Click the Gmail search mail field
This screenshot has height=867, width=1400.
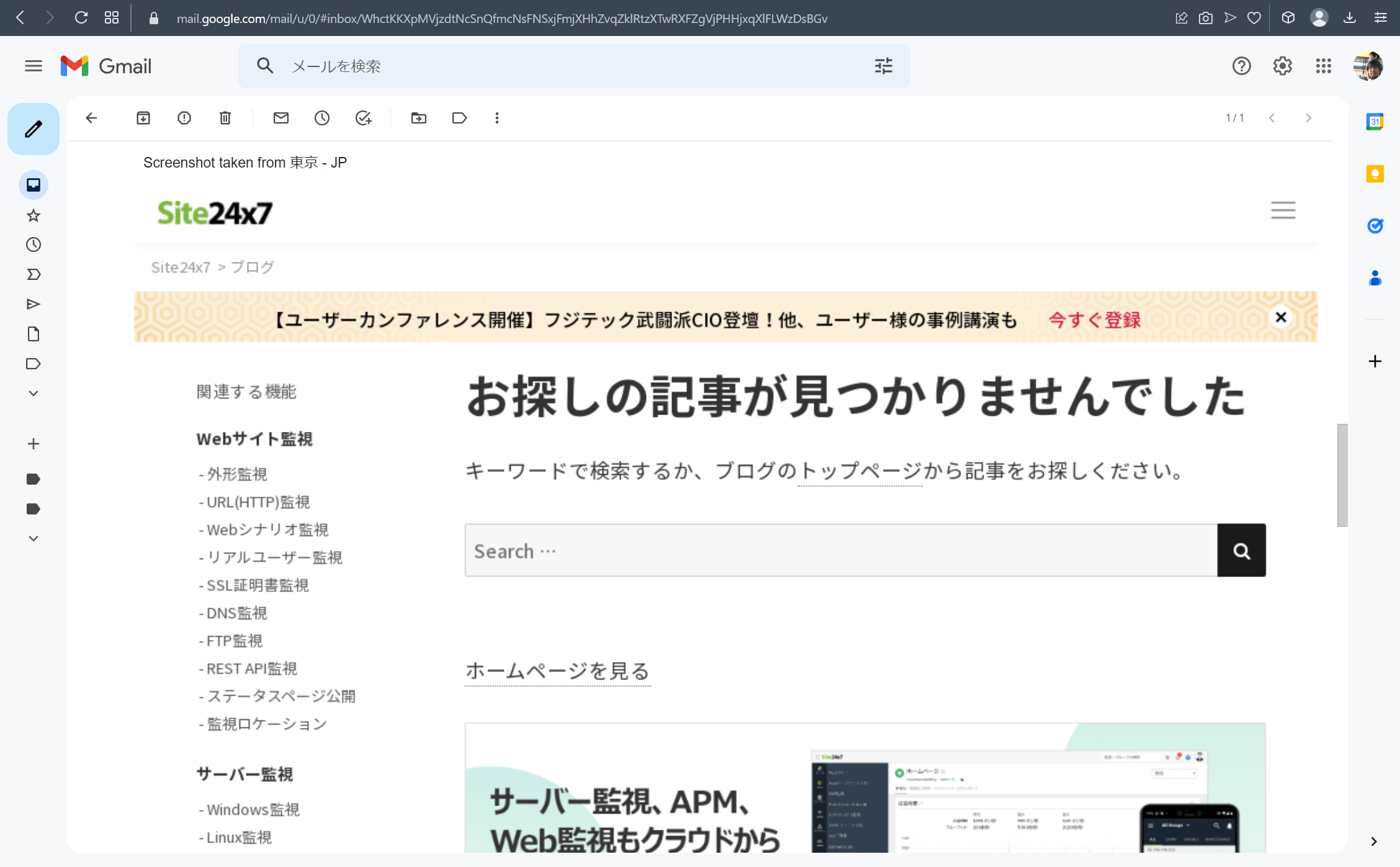click(x=574, y=66)
